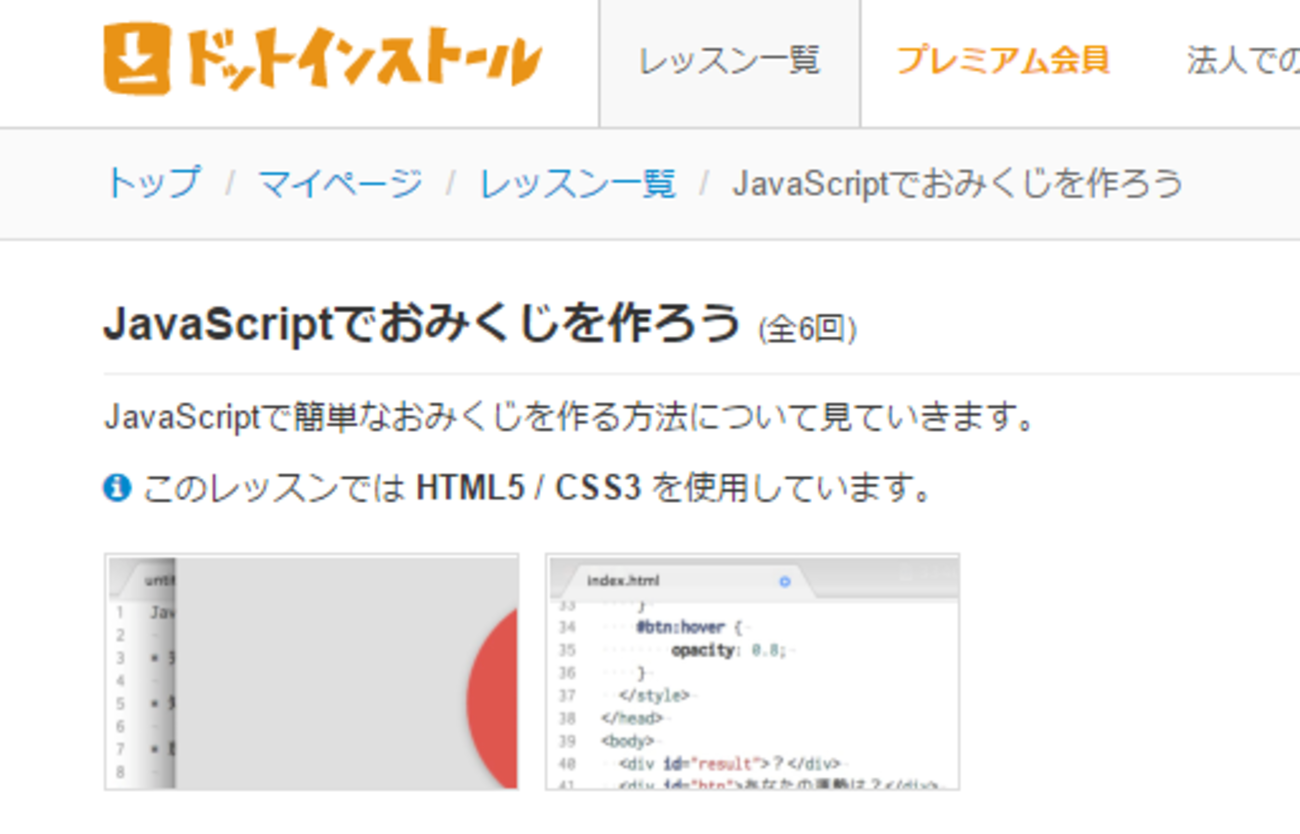Click the last breadcrumb JavaScriptでおみくじを作ろう
Viewport: 1300px width, 834px height.
957,183
